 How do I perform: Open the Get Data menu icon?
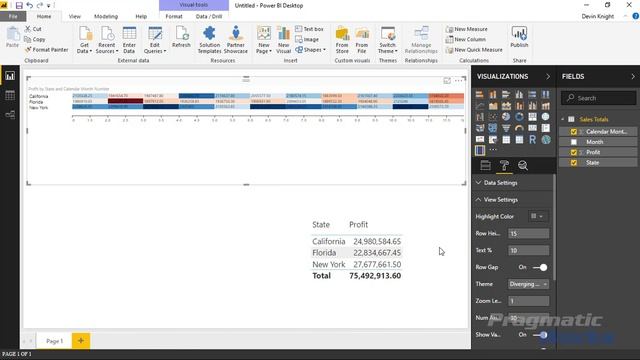tap(84, 33)
